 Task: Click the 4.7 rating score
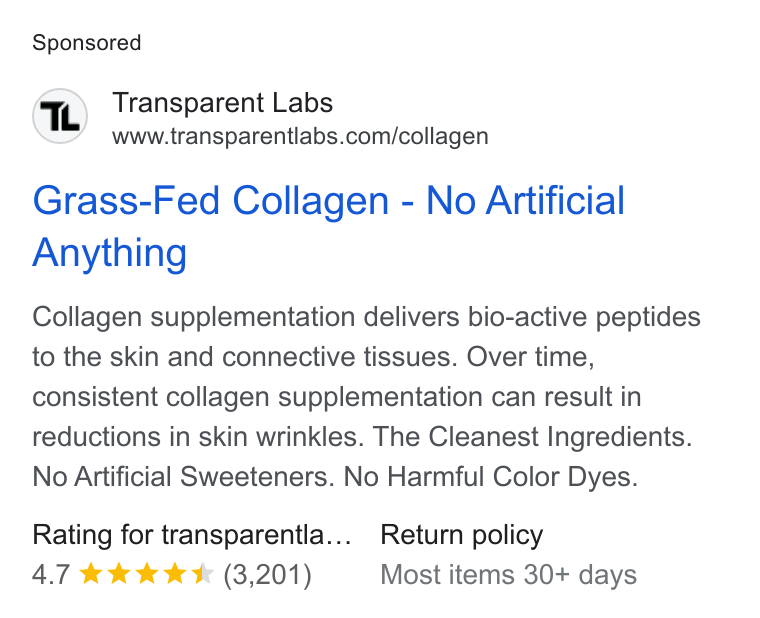pos(51,575)
